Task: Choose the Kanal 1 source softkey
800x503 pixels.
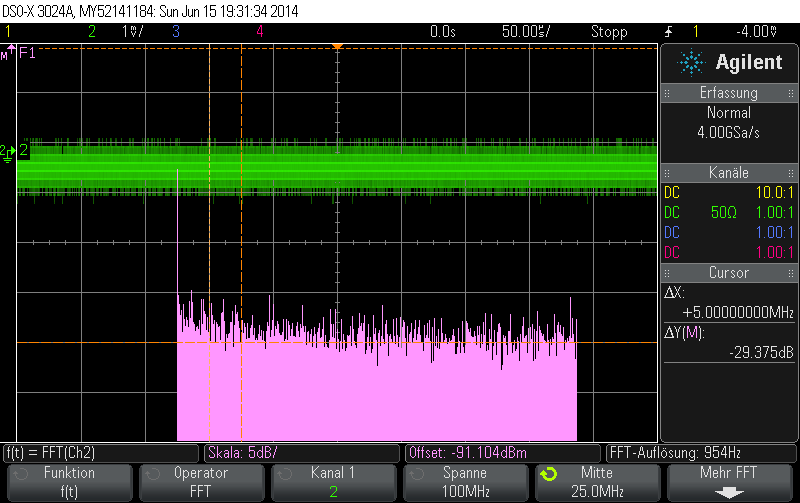Action: (334, 482)
